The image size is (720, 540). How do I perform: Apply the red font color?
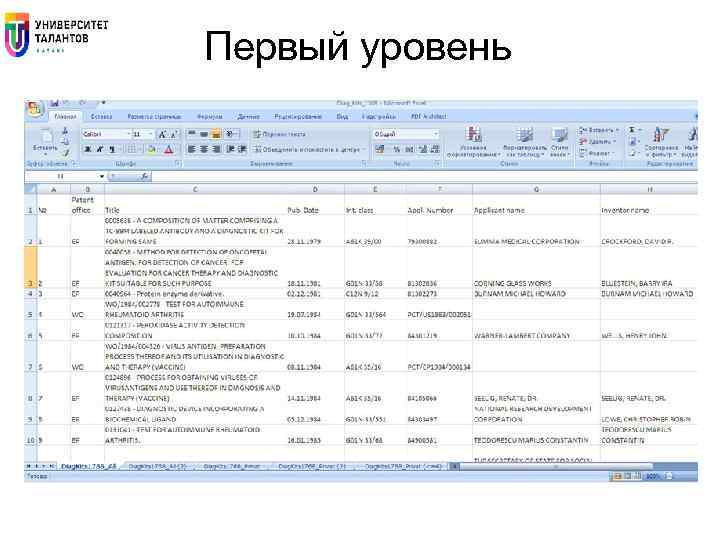[169, 149]
